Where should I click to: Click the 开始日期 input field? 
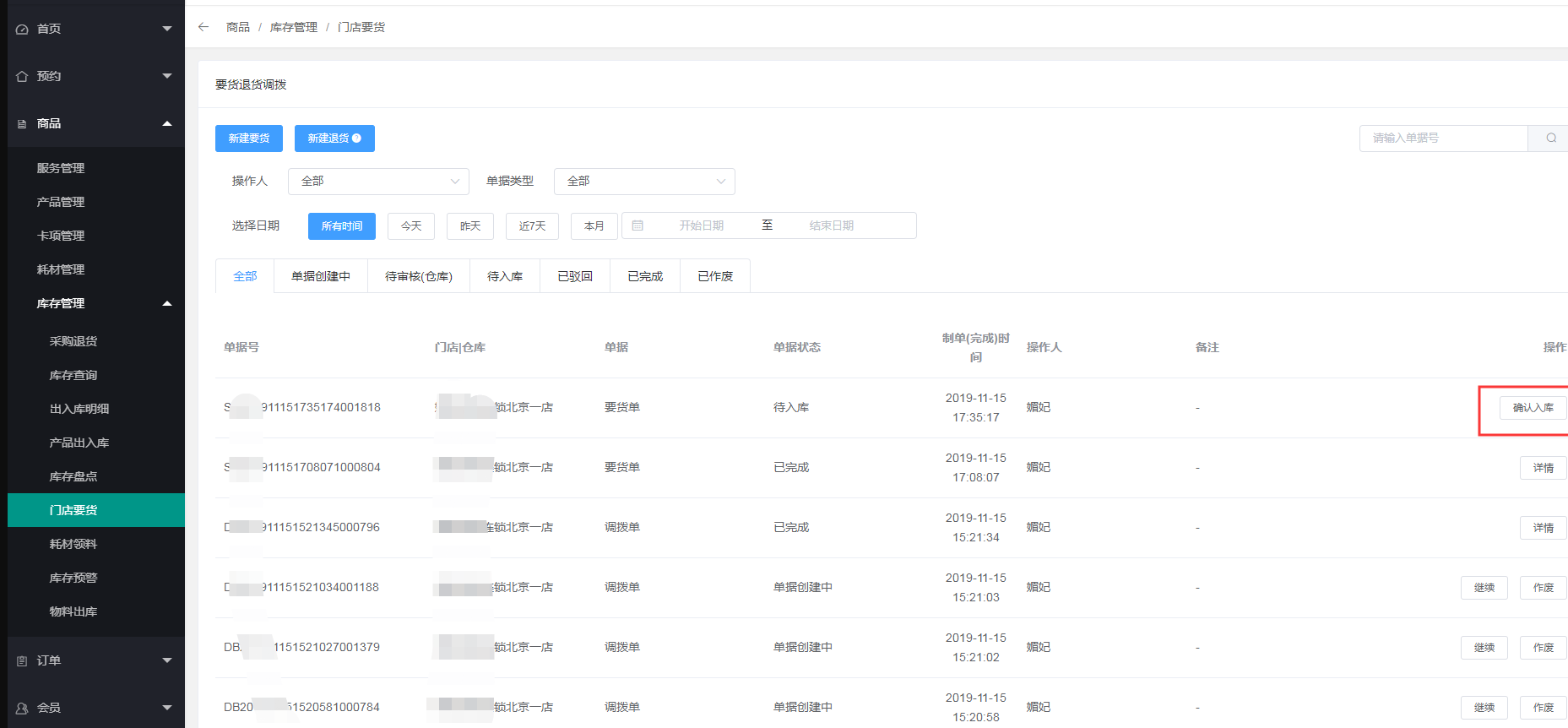(701, 225)
